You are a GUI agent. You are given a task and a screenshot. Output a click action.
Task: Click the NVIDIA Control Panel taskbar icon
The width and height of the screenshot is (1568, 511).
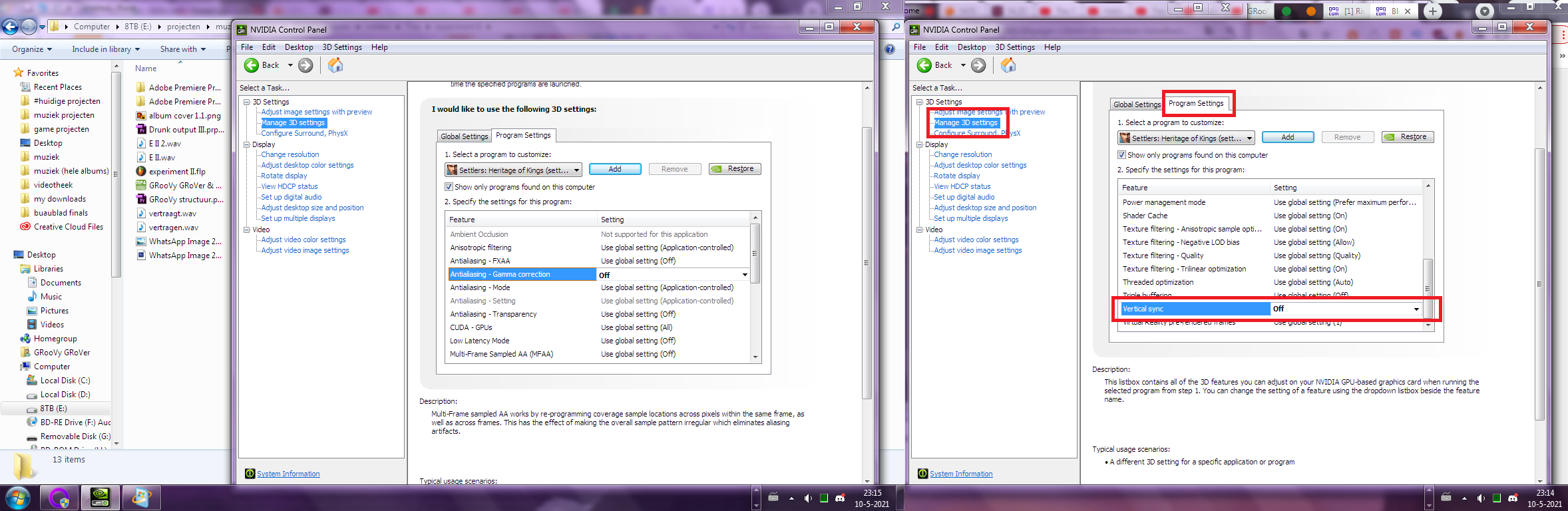tap(100, 498)
